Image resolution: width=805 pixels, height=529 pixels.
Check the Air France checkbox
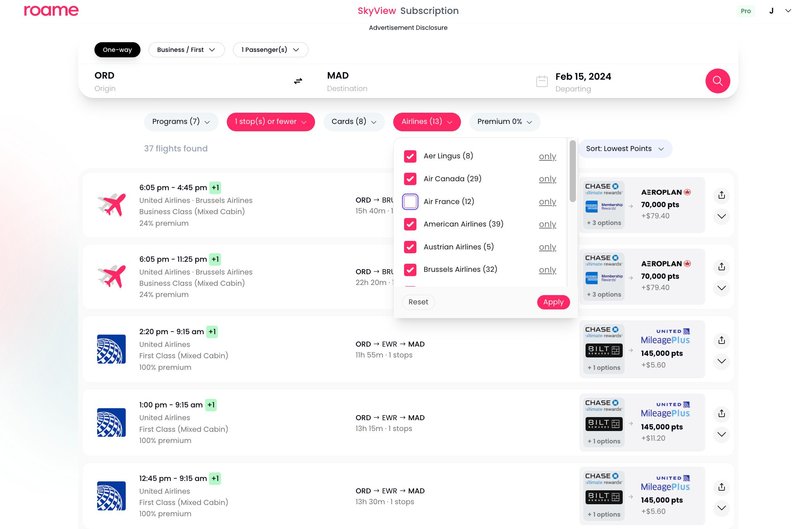(410, 202)
